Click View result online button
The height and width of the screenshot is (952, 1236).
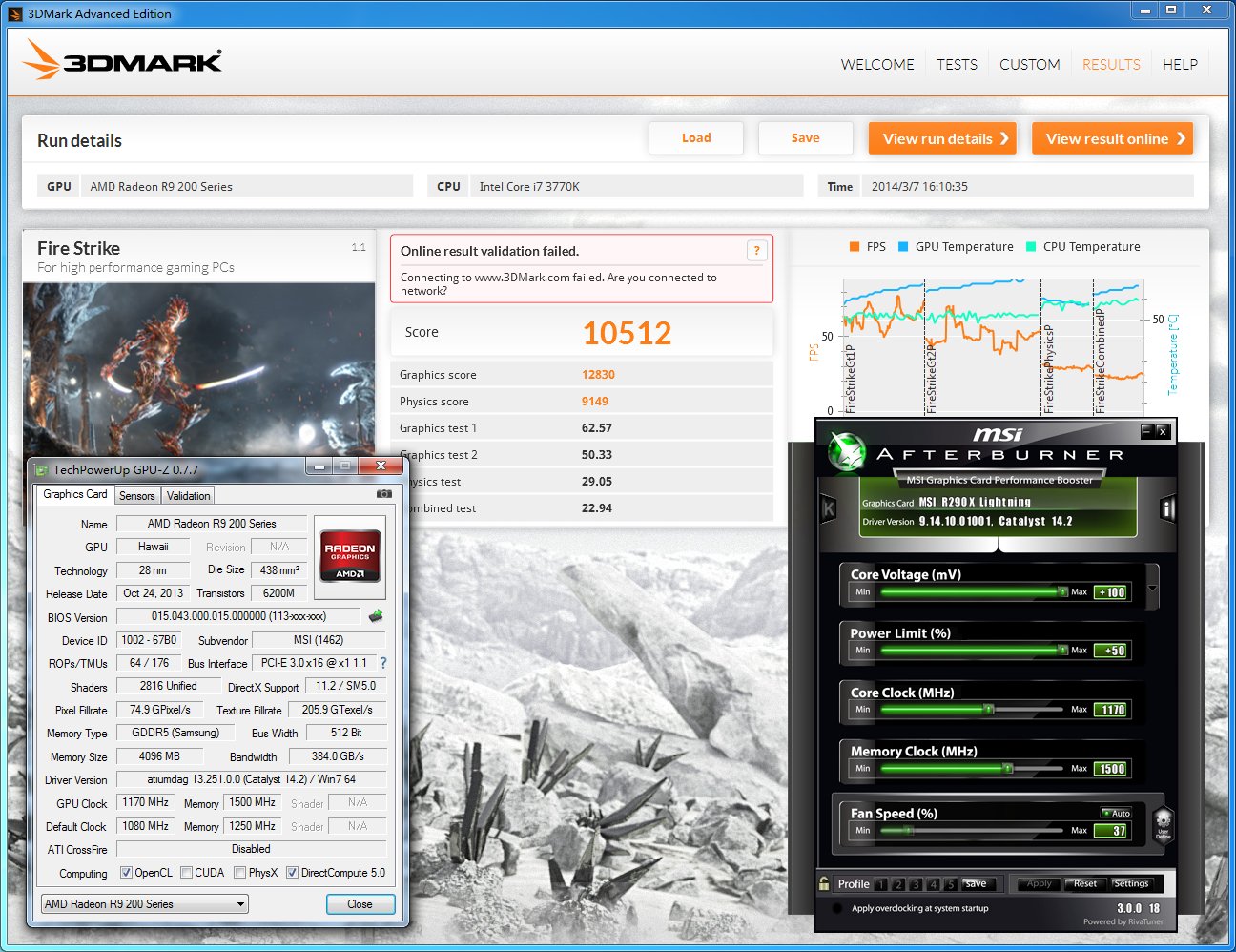1112,138
